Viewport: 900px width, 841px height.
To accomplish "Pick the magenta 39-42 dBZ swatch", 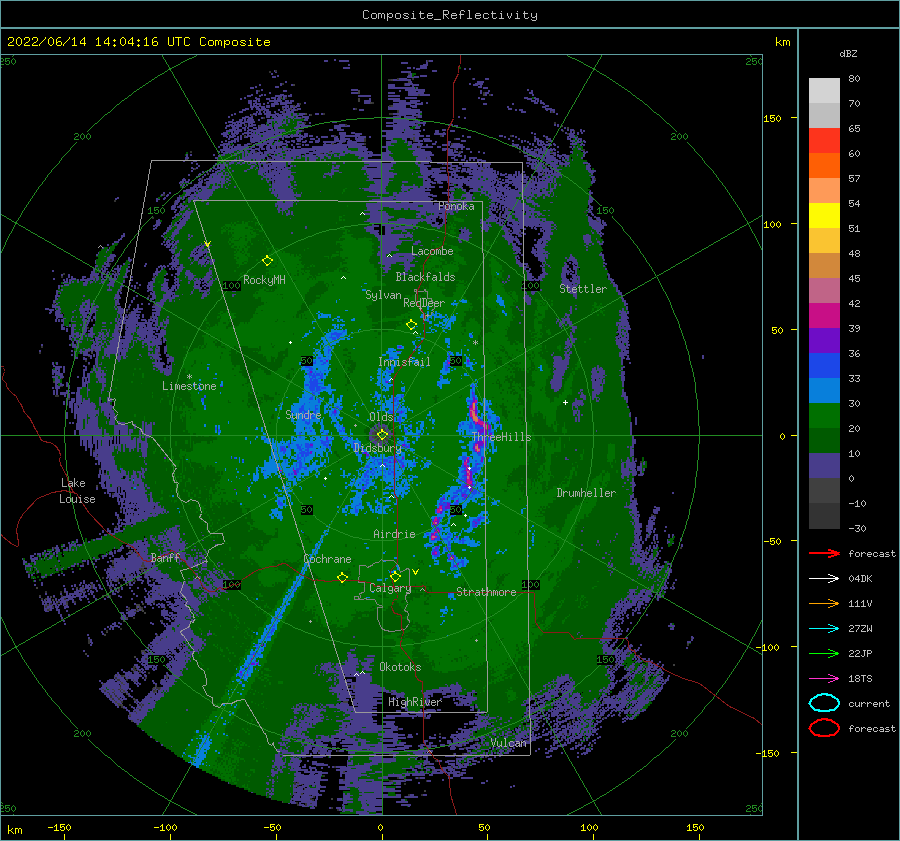I will (x=824, y=316).
